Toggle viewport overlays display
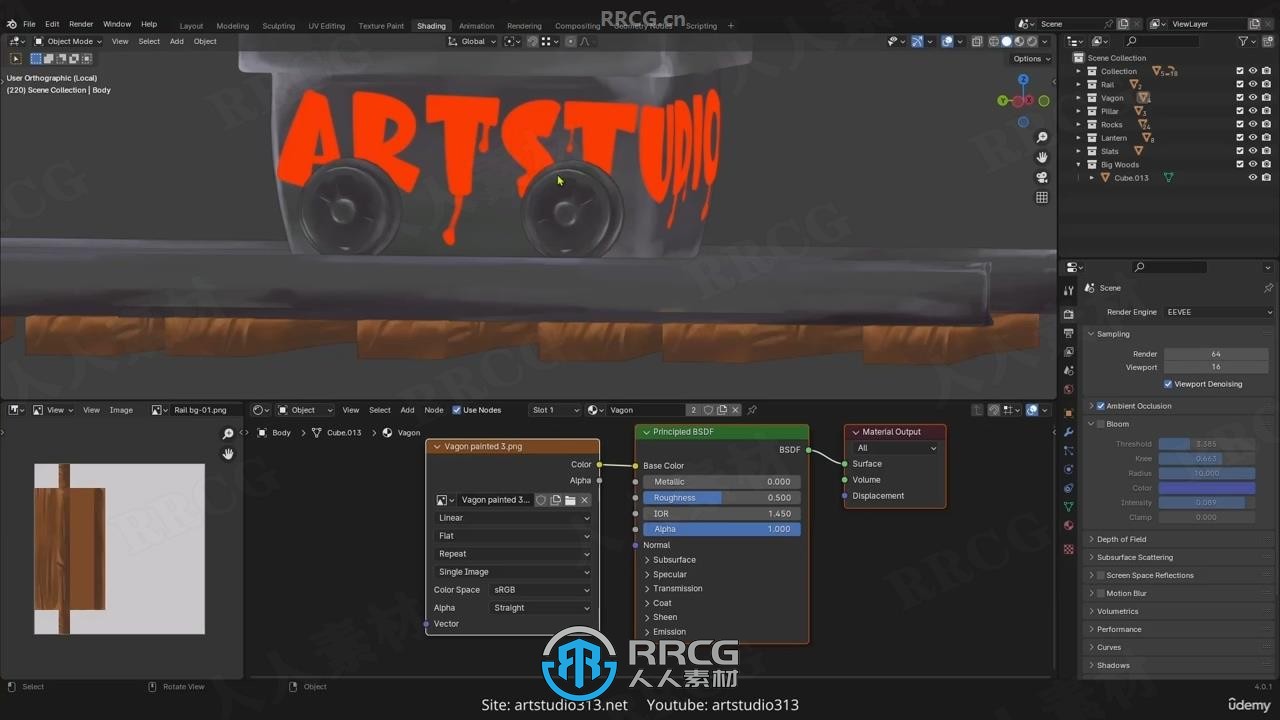Image resolution: width=1280 pixels, height=720 pixels. coord(947,41)
